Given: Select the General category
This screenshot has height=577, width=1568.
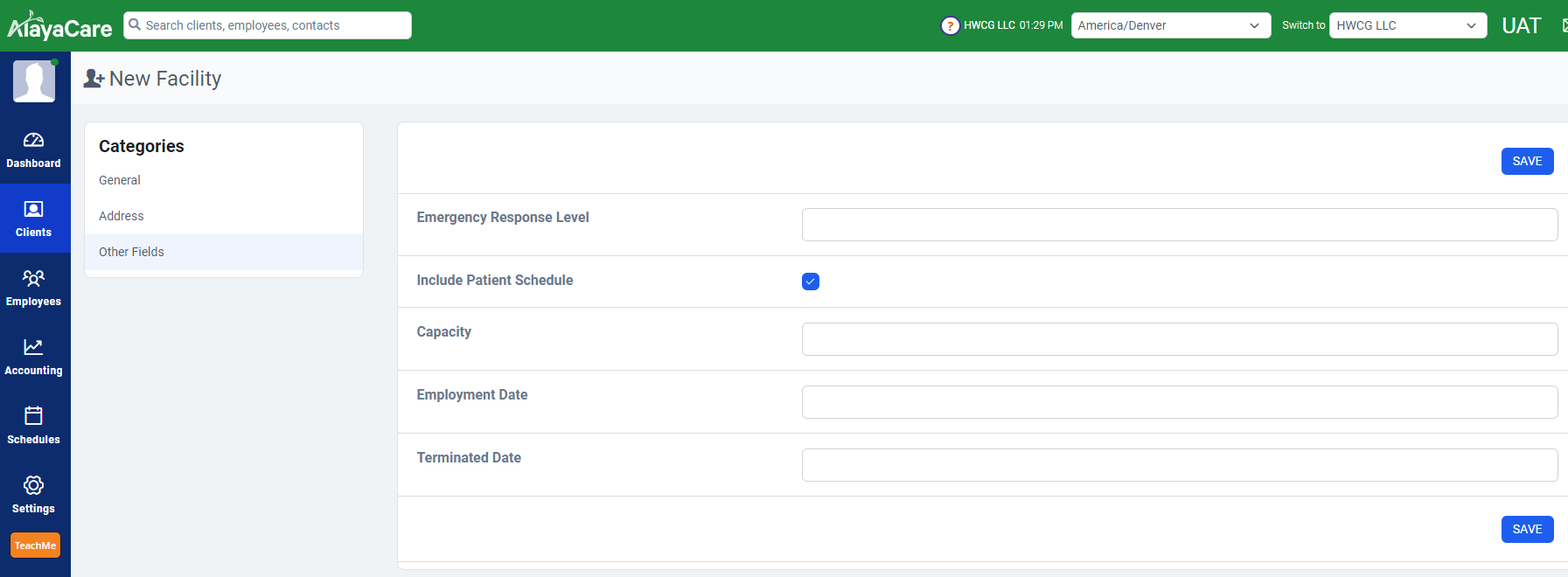Looking at the screenshot, I should click(x=120, y=180).
